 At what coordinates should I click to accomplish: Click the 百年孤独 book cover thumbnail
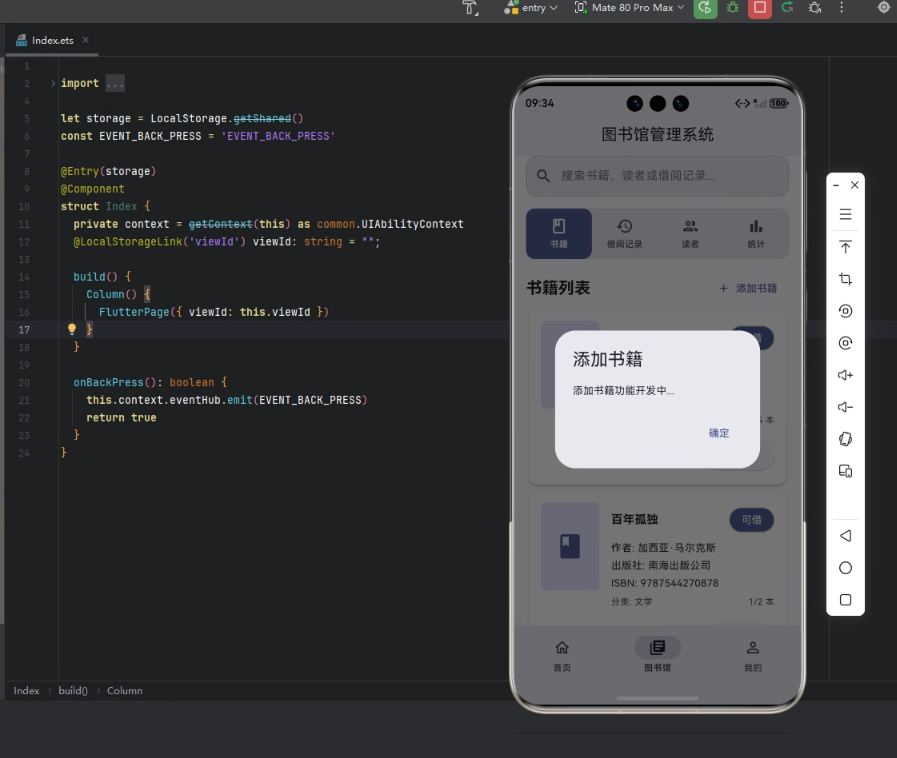pos(570,546)
